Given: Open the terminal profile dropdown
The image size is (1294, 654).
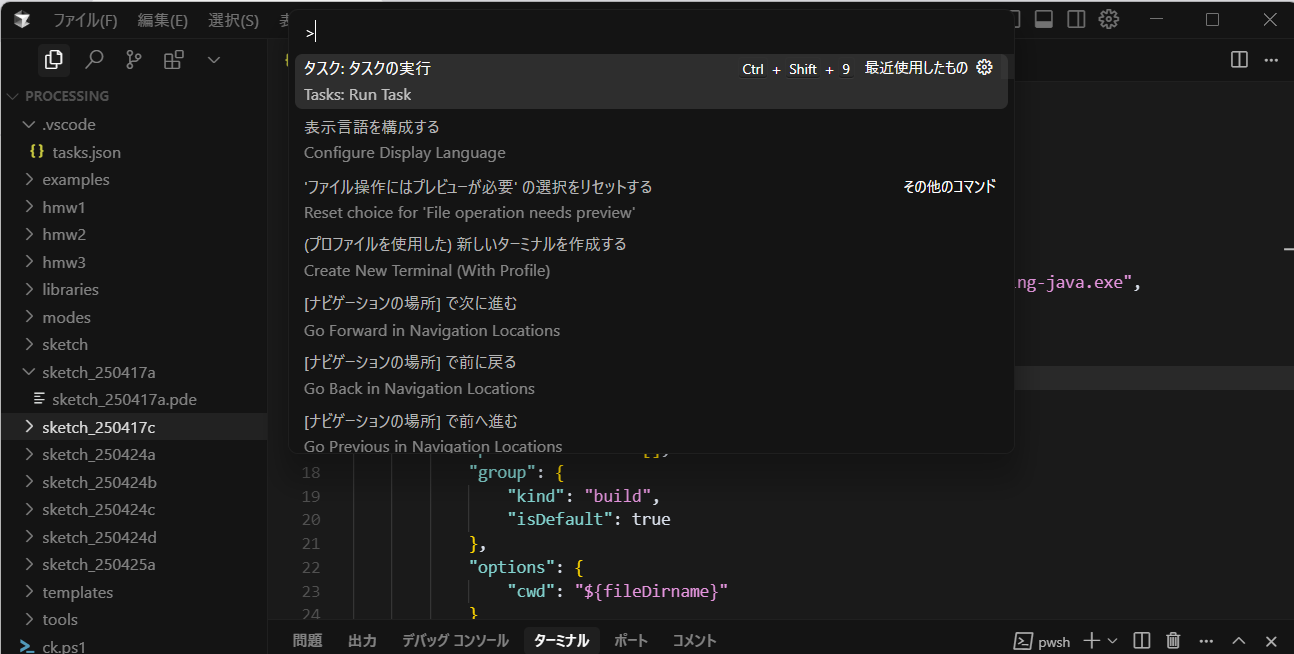Looking at the screenshot, I should click(x=1110, y=640).
